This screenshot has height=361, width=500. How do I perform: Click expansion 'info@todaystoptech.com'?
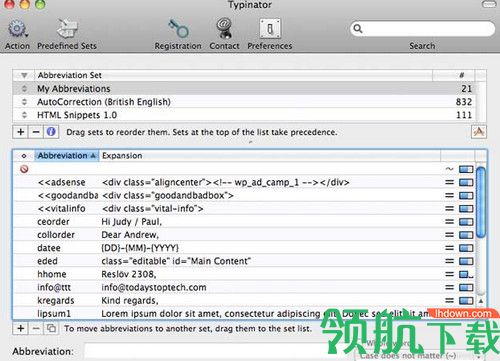[154, 287]
